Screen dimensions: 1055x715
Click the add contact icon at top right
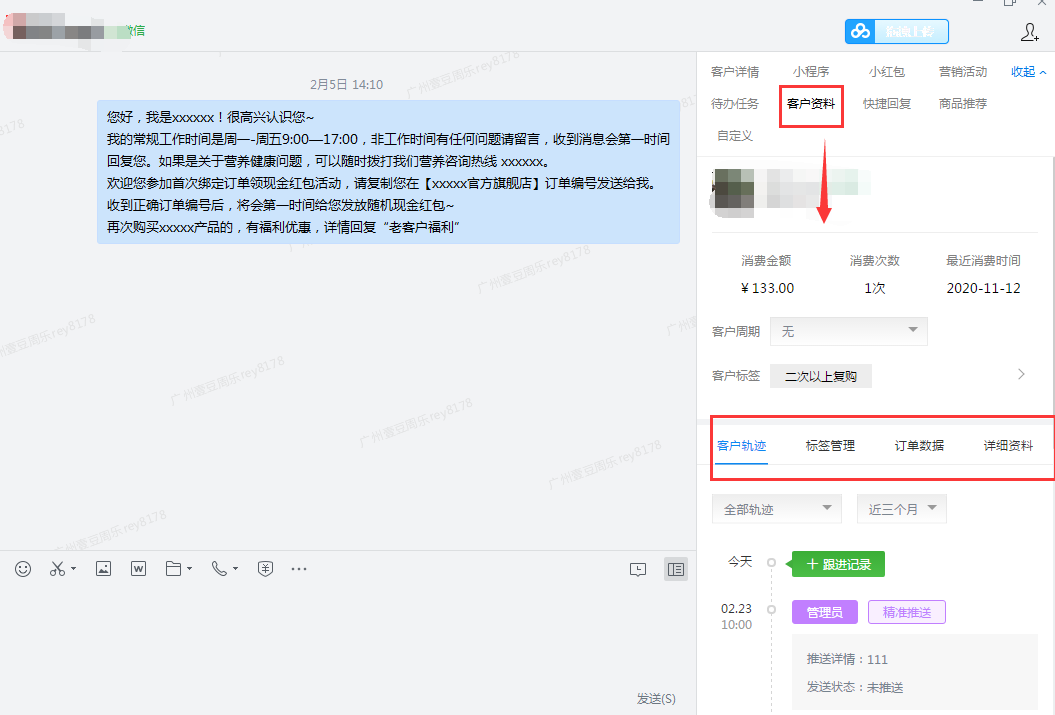tap(1029, 32)
